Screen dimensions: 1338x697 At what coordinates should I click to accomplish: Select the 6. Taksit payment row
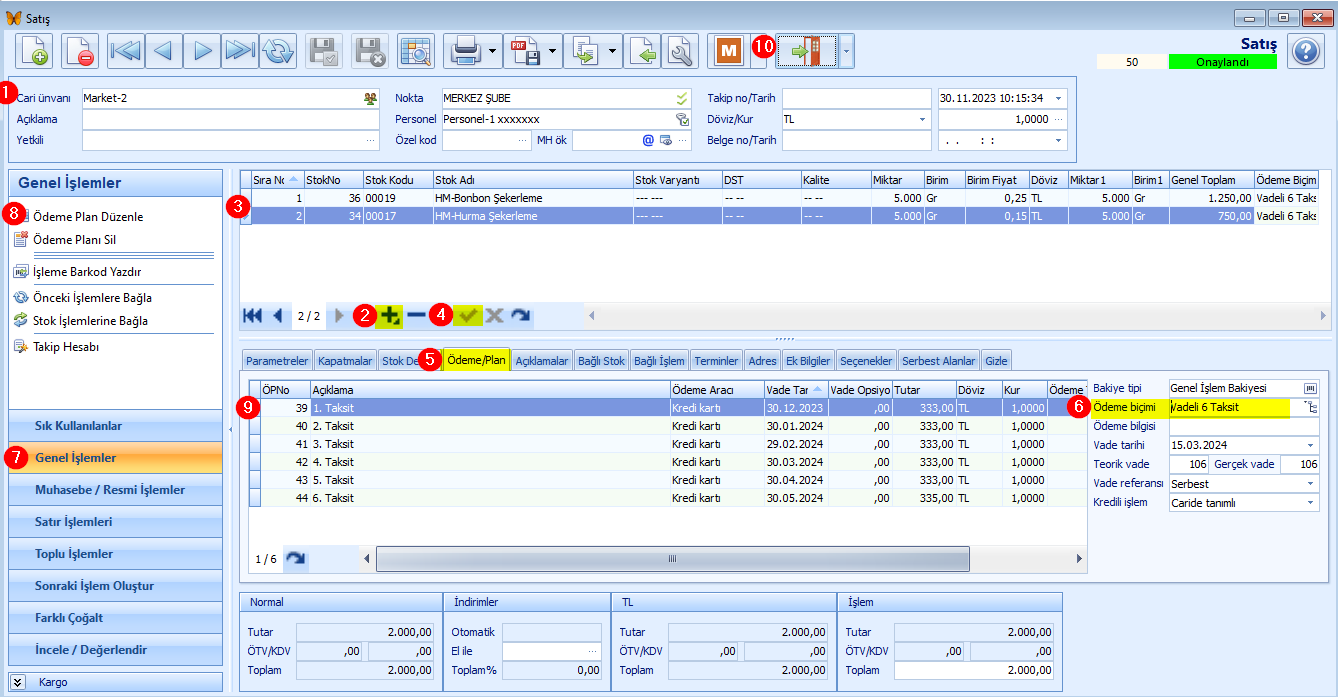point(668,498)
